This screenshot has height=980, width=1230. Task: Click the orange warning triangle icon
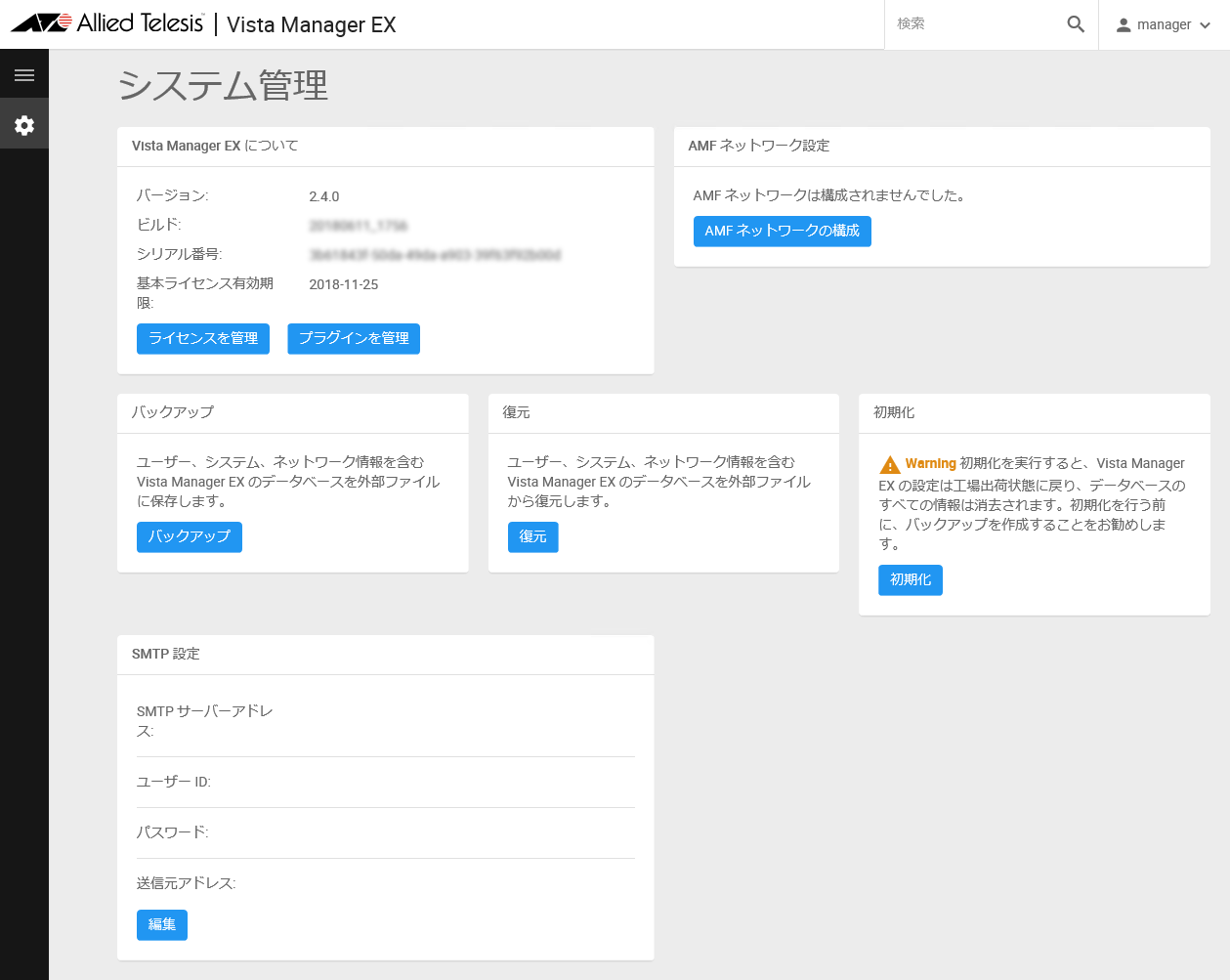pyautogui.click(x=889, y=465)
